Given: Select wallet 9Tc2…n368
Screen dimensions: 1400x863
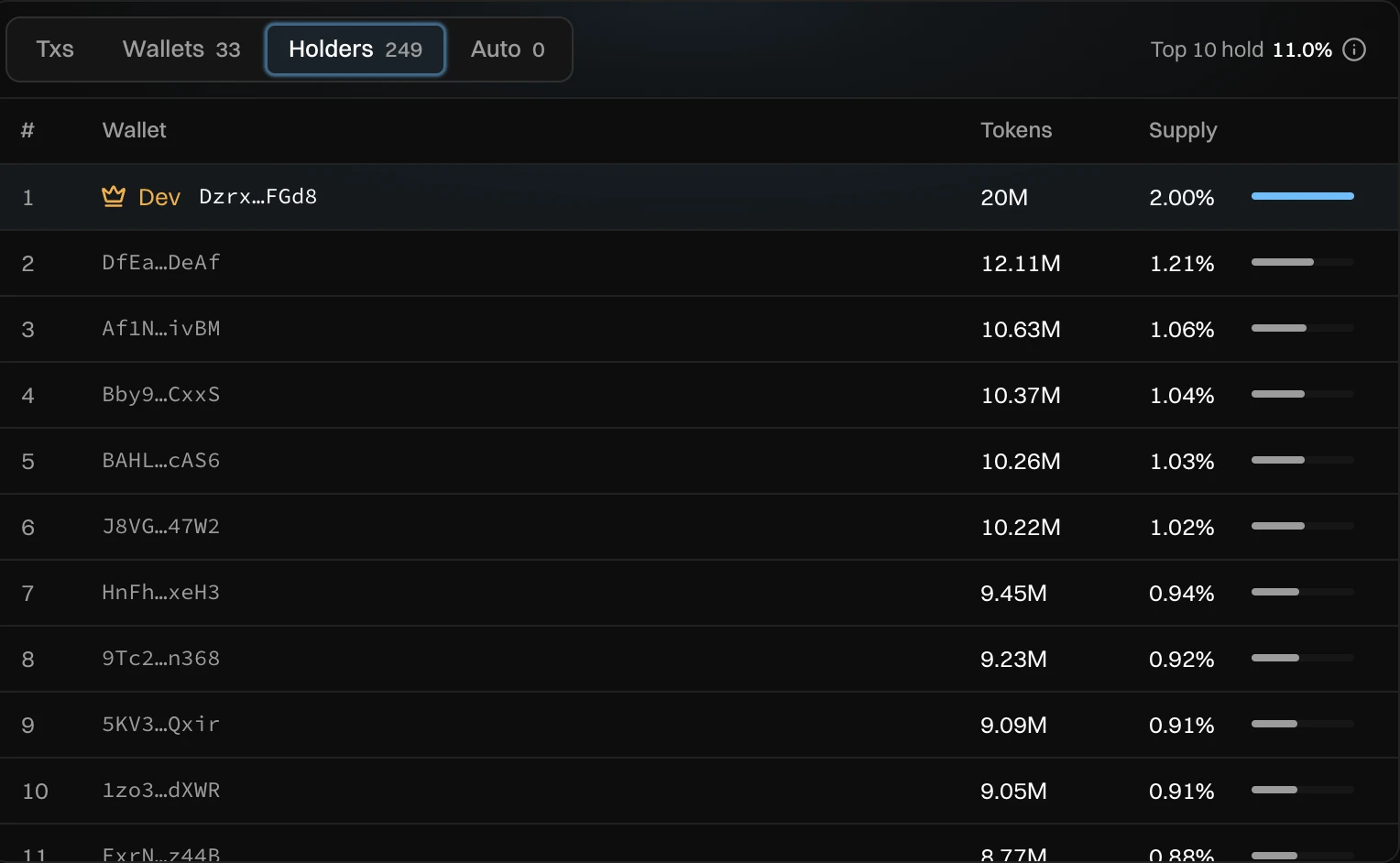Looking at the screenshot, I should 161,659.
